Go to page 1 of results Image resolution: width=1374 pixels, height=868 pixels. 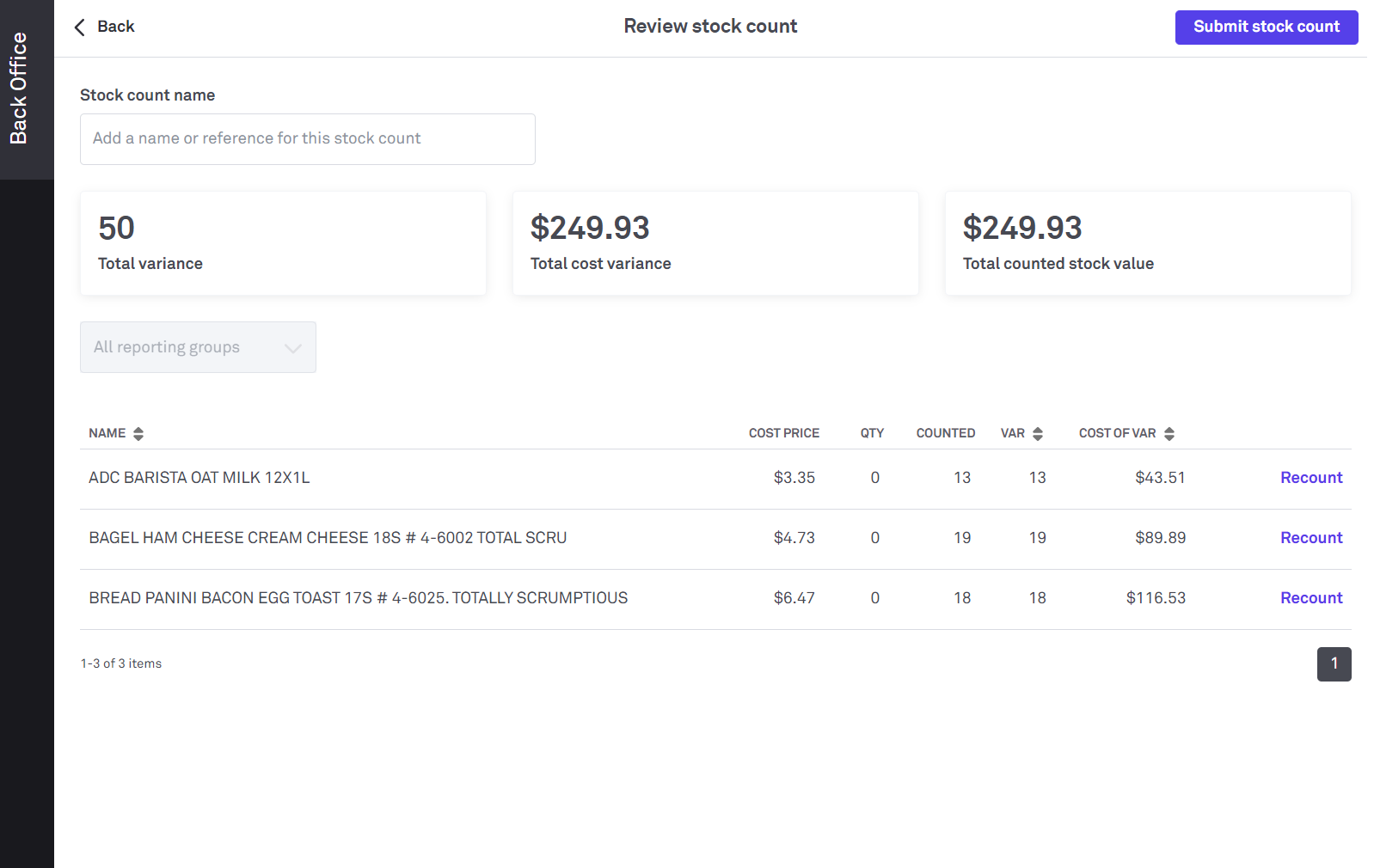click(1334, 664)
